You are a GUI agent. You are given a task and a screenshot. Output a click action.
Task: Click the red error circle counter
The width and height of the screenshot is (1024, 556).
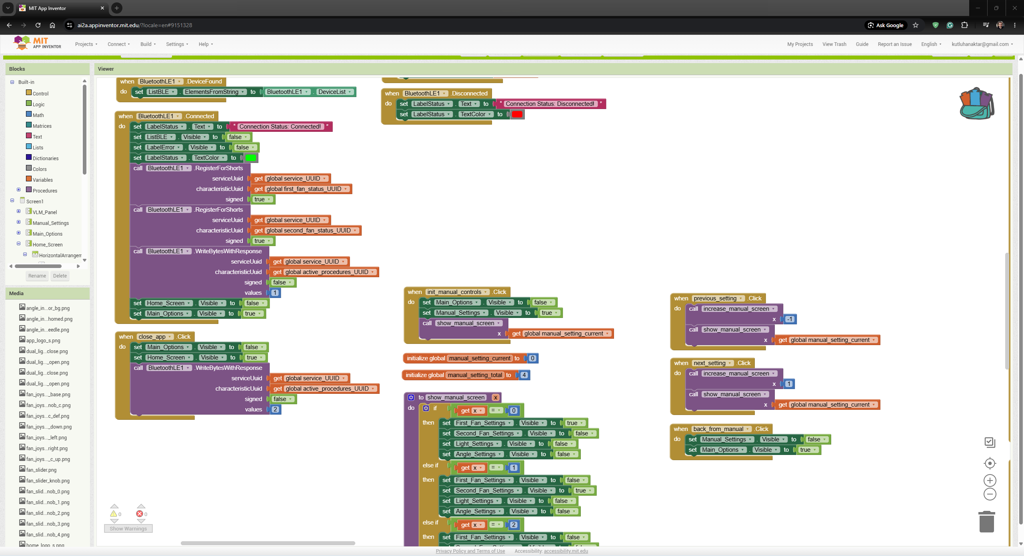(140, 514)
